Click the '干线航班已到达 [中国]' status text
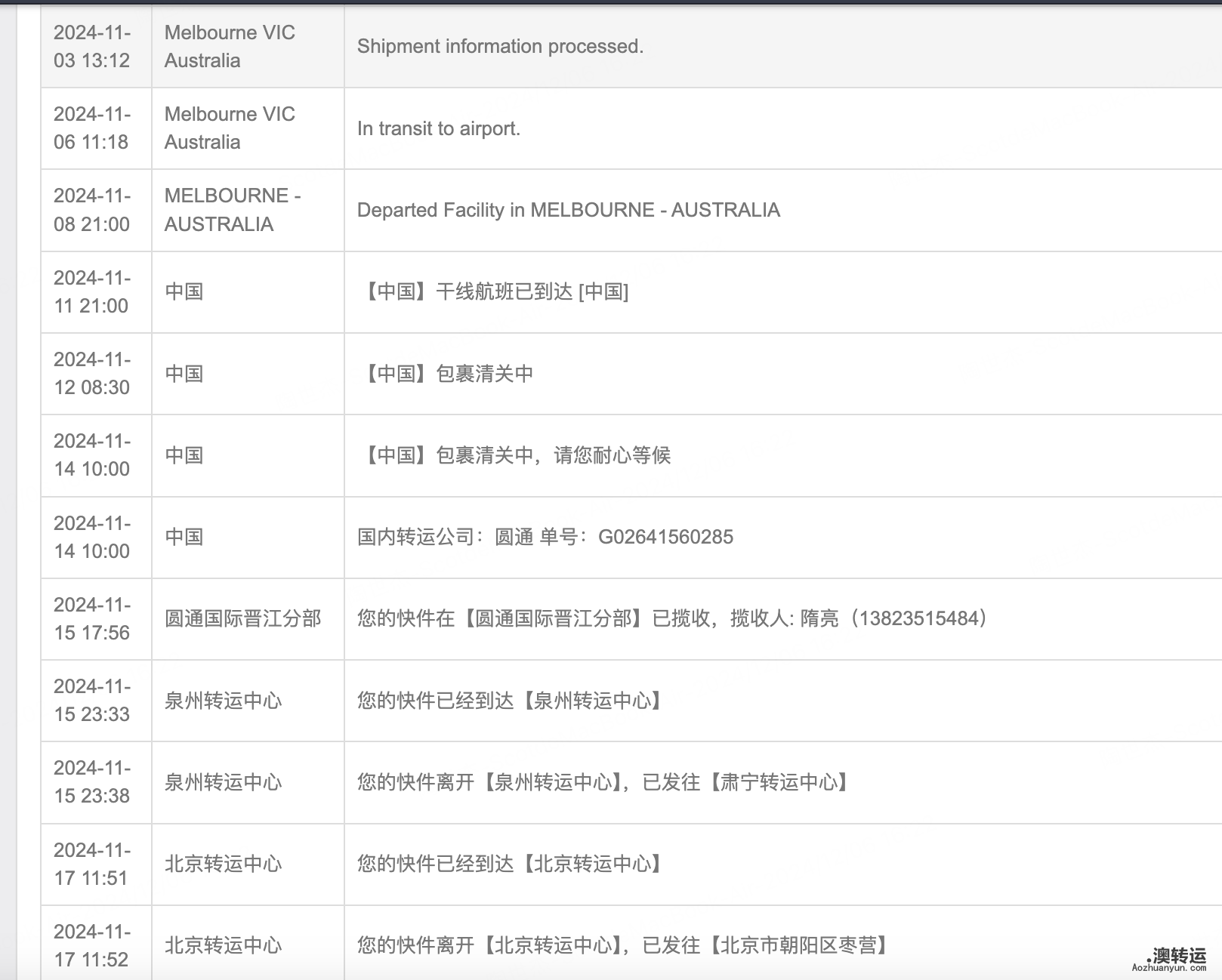 pyautogui.click(x=532, y=291)
